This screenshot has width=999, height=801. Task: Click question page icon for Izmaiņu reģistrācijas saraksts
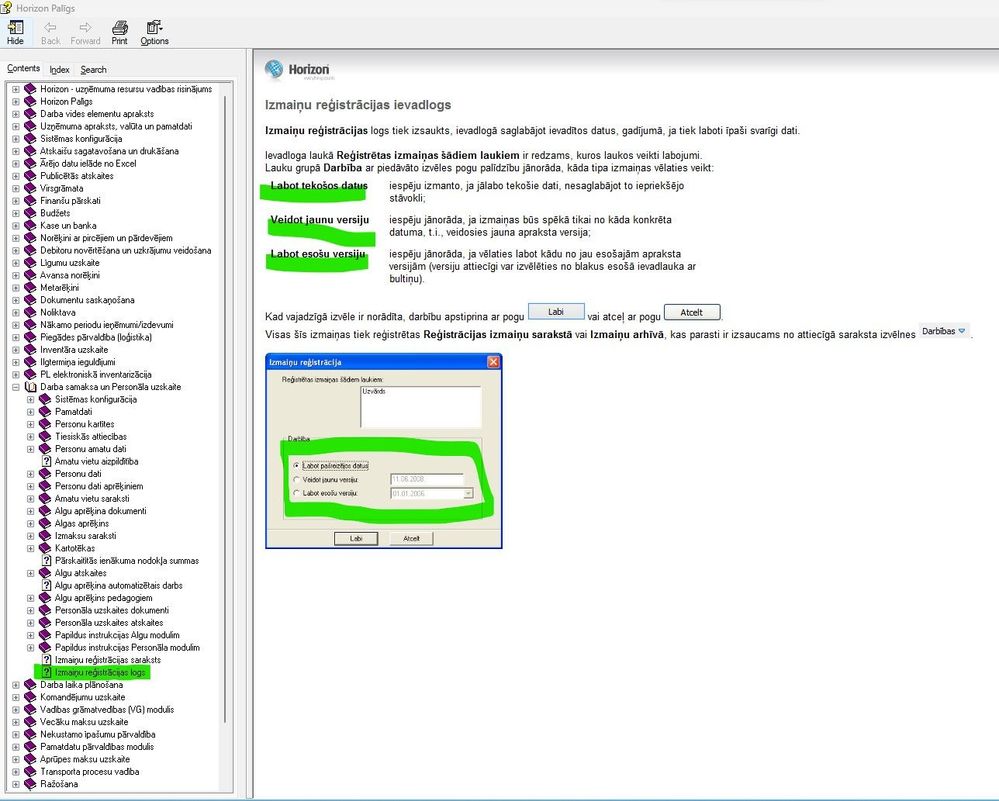[x=46, y=660]
